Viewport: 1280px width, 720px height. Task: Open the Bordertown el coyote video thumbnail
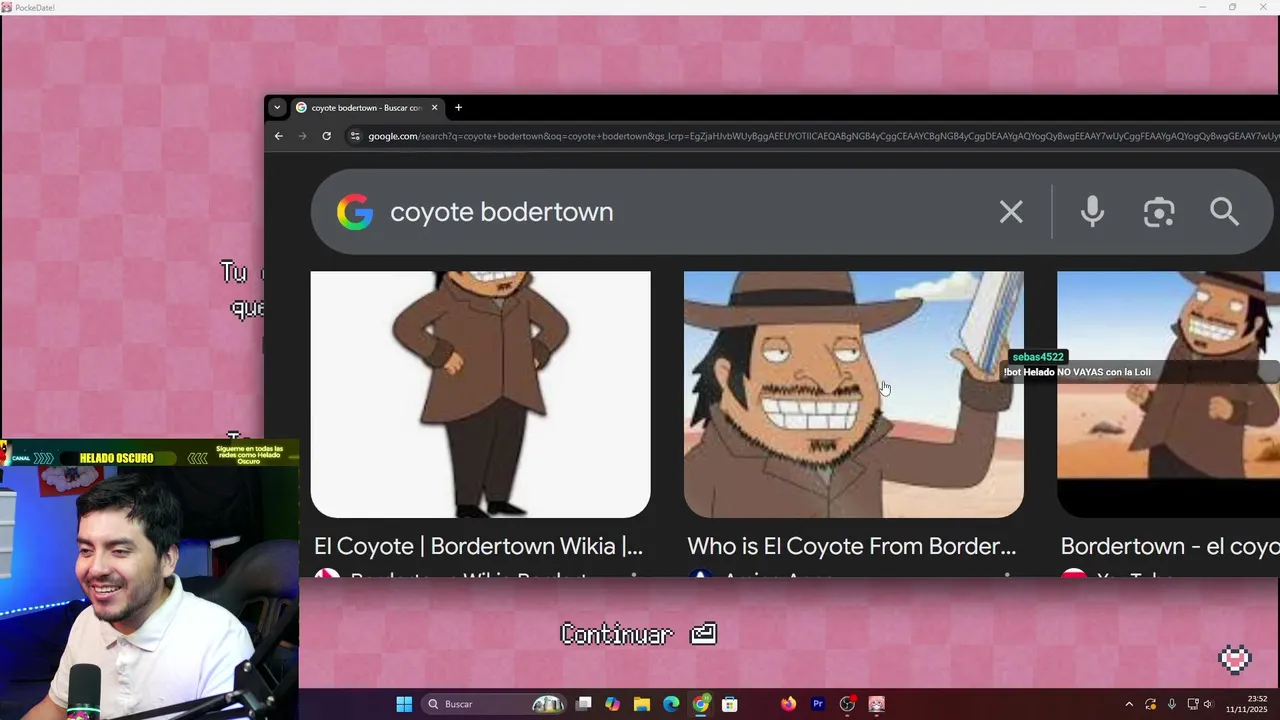click(1168, 394)
